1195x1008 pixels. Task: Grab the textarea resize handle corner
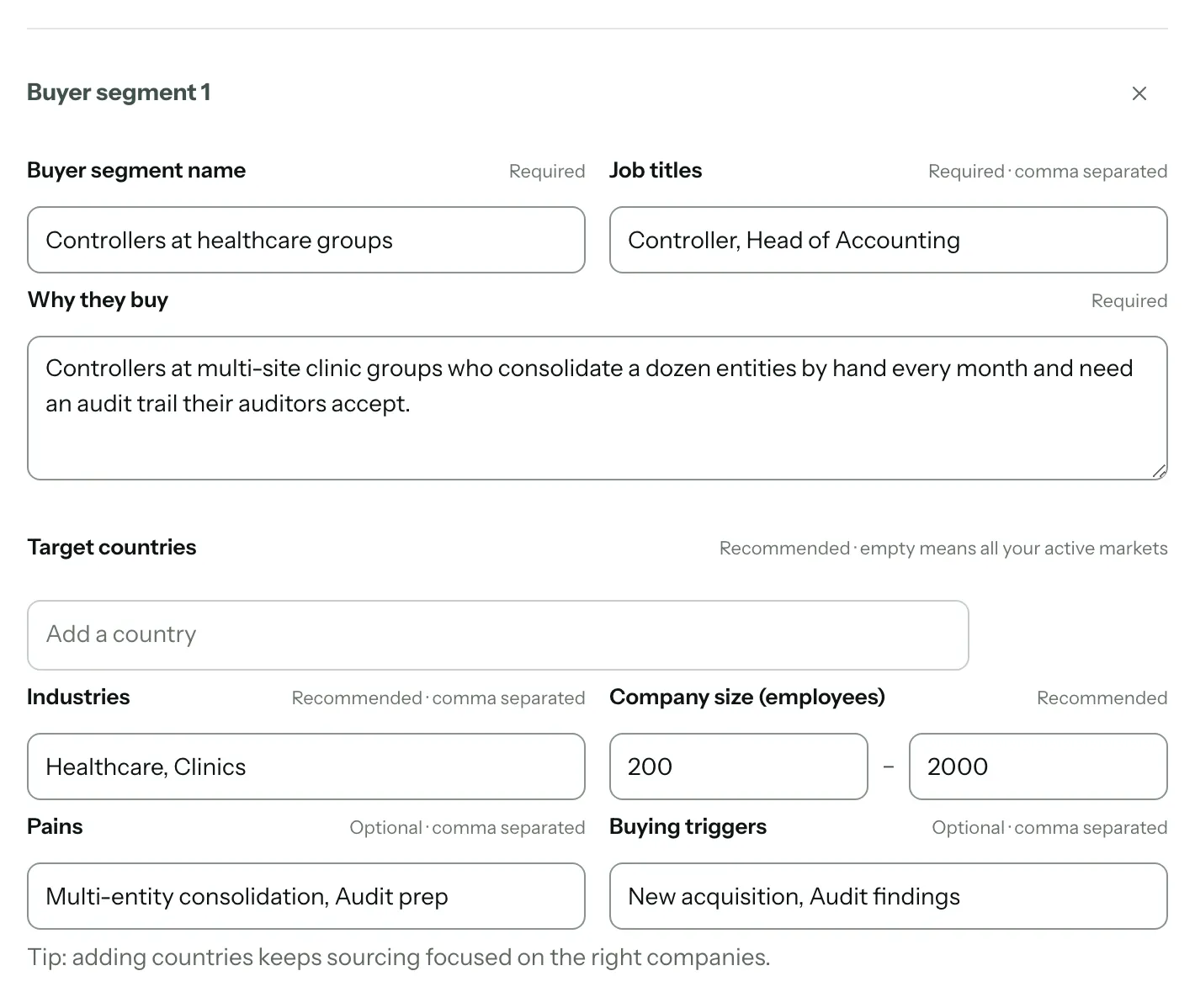1159,471
